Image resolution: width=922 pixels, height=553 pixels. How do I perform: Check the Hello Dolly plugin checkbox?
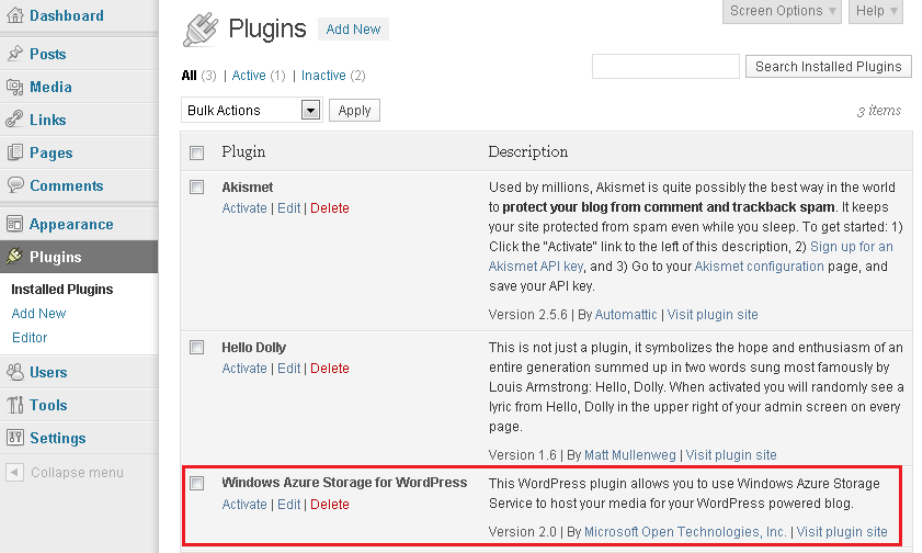tap(197, 348)
